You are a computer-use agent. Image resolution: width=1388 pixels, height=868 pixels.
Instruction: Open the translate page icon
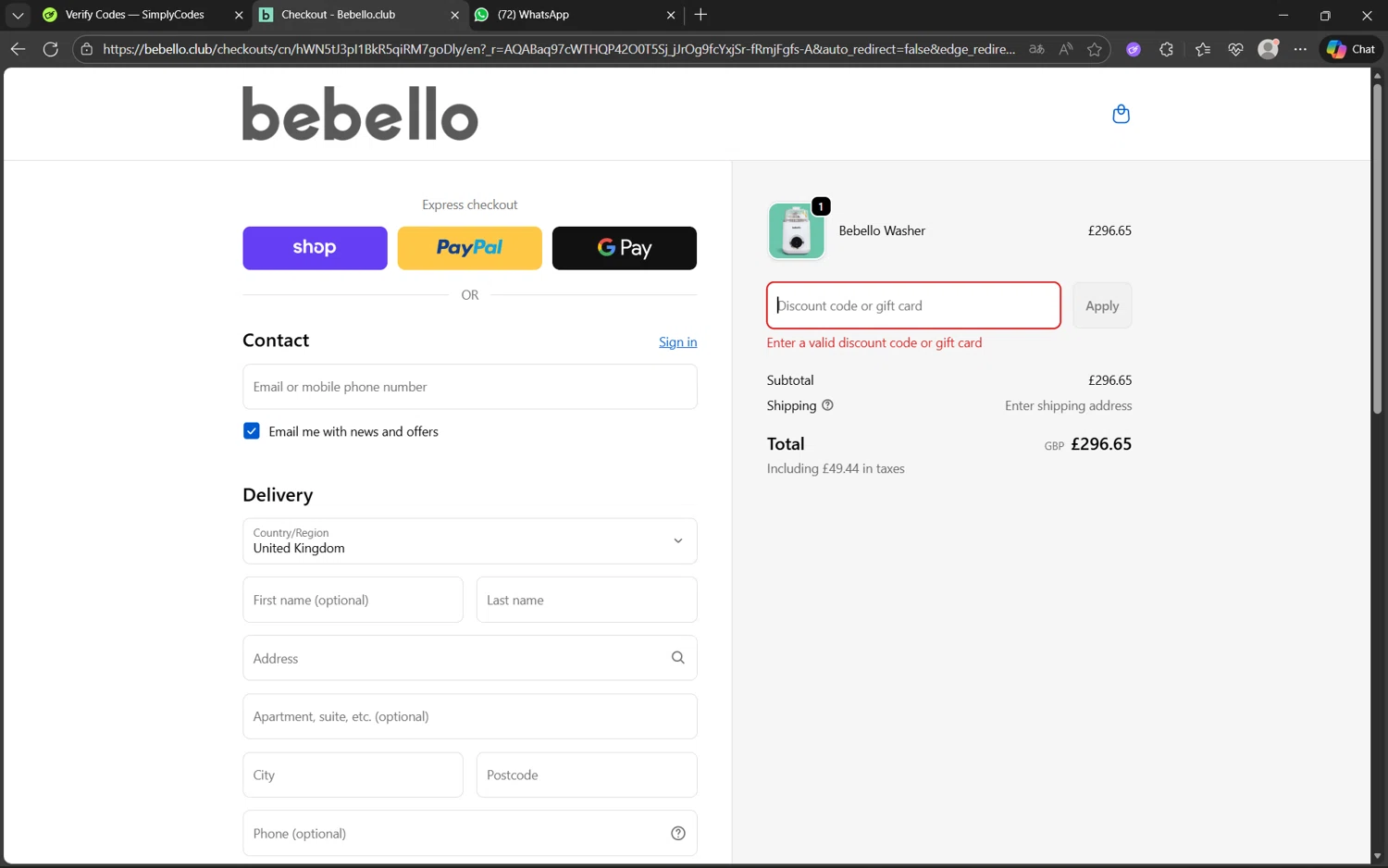[1036, 49]
